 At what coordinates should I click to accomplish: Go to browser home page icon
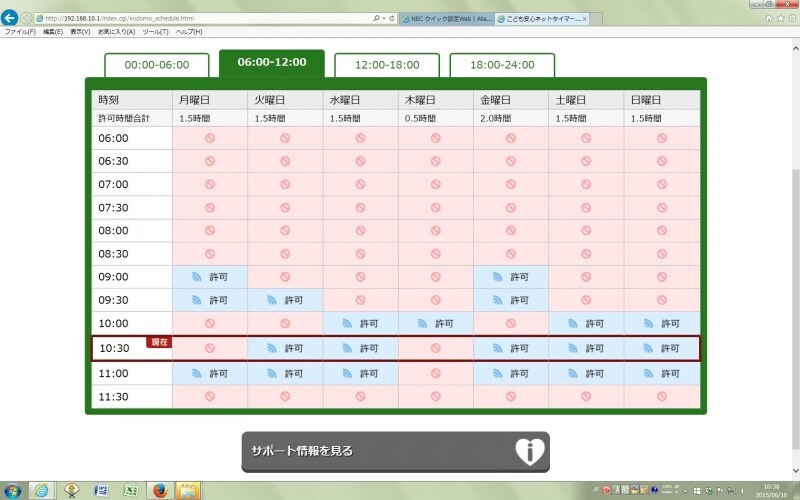pyautogui.click(x=769, y=18)
